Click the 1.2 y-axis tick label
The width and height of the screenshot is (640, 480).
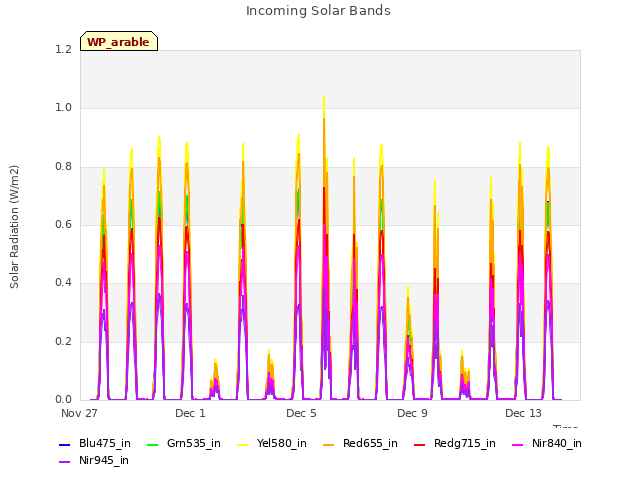[63, 50]
